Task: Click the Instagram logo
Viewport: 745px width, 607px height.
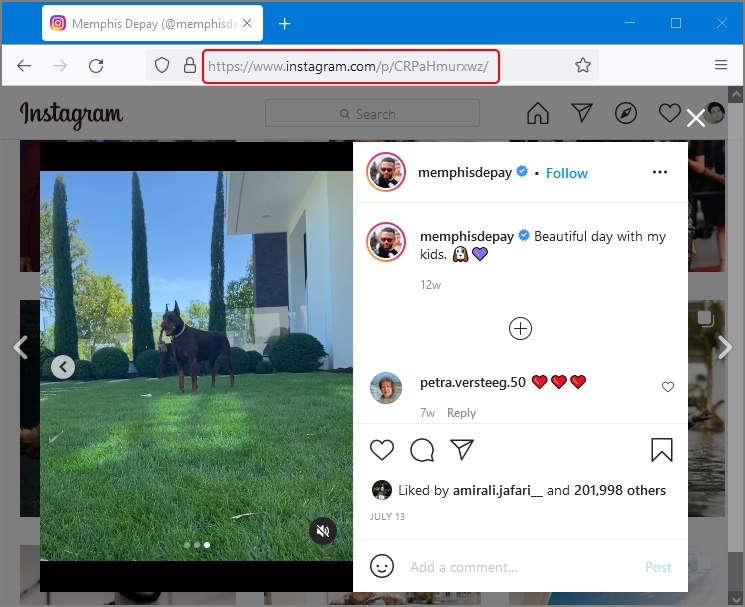Action: [x=71, y=114]
